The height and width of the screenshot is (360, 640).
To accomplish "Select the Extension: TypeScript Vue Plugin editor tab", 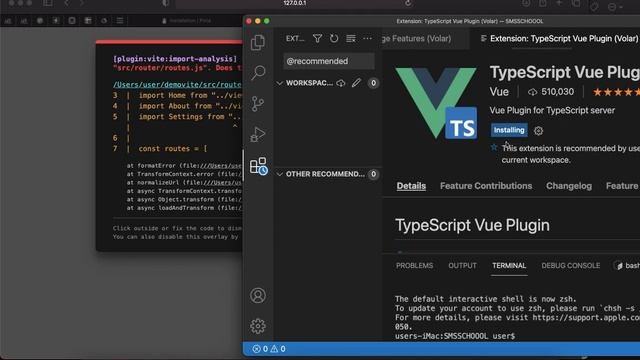I will (x=559, y=38).
